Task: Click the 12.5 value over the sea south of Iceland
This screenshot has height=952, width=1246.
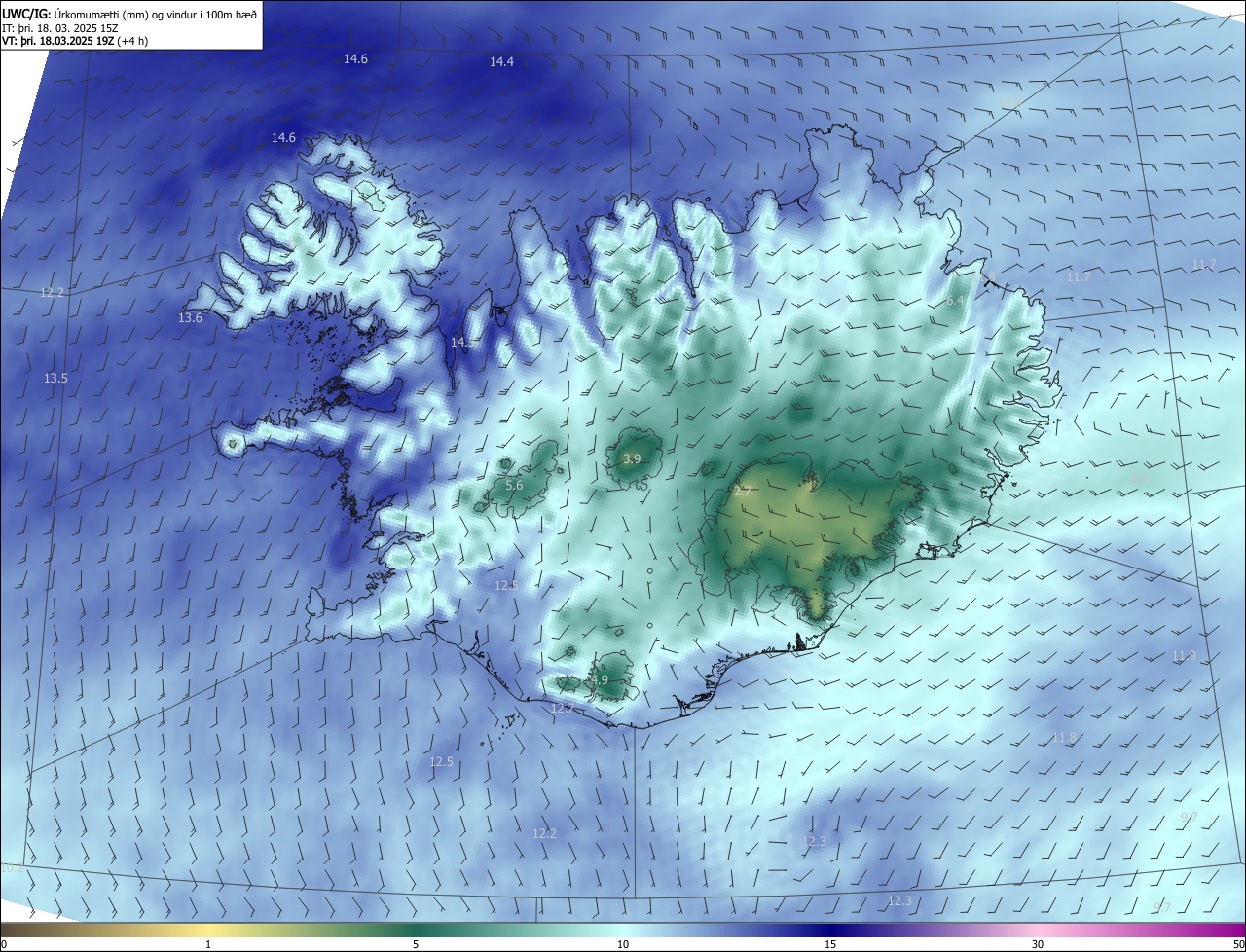Action: pyautogui.click(x=442, y=762)
